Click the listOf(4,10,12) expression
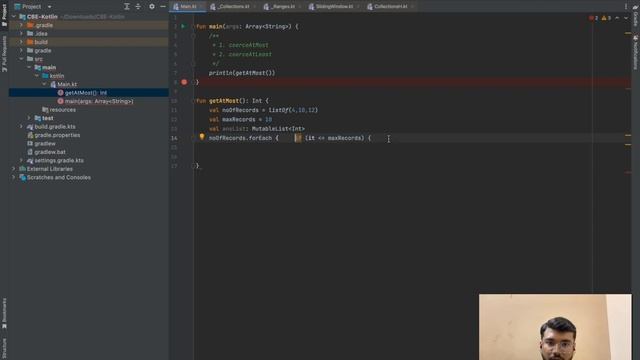This screenshot has width=640, height=360. pos(293,110)
